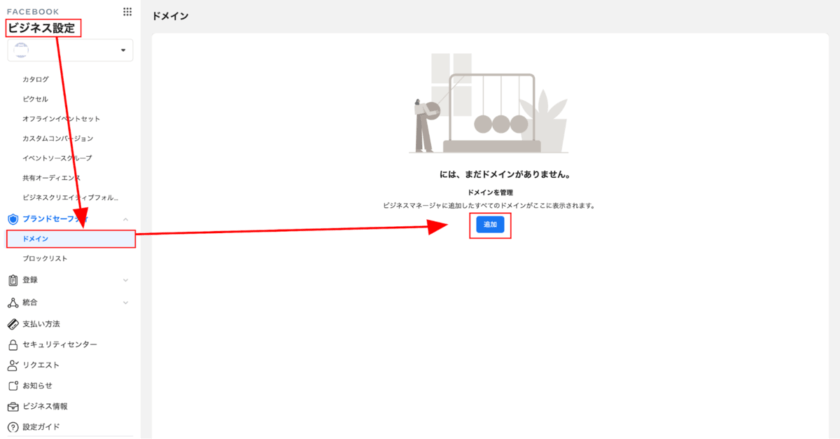Click the 登録 clipboard icon
This screenshot has width=840, height=439.
click(x=13, y=280)
